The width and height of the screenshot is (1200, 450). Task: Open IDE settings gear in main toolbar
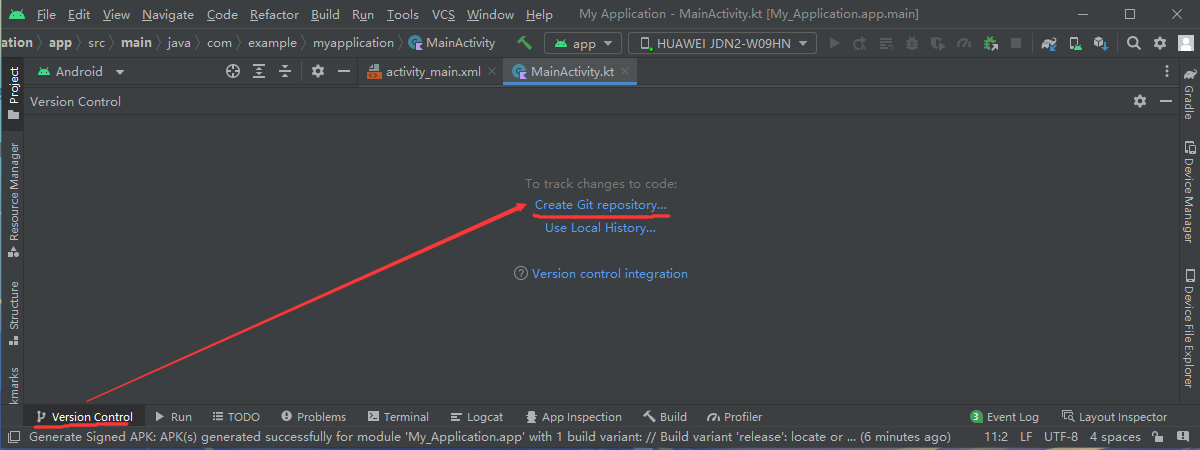pyautogui.click(x=1160, y=43)
